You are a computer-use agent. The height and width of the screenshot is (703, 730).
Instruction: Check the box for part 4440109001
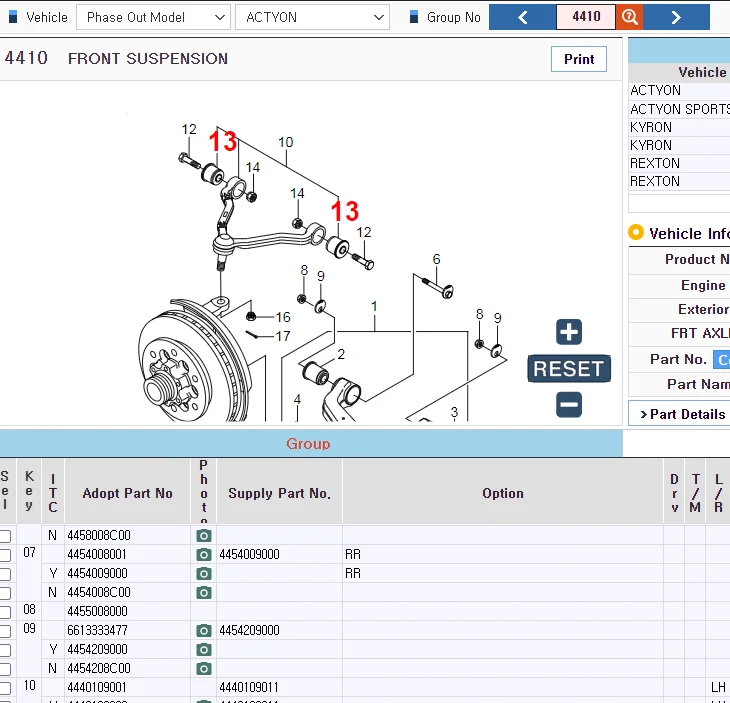click(5, 688)
